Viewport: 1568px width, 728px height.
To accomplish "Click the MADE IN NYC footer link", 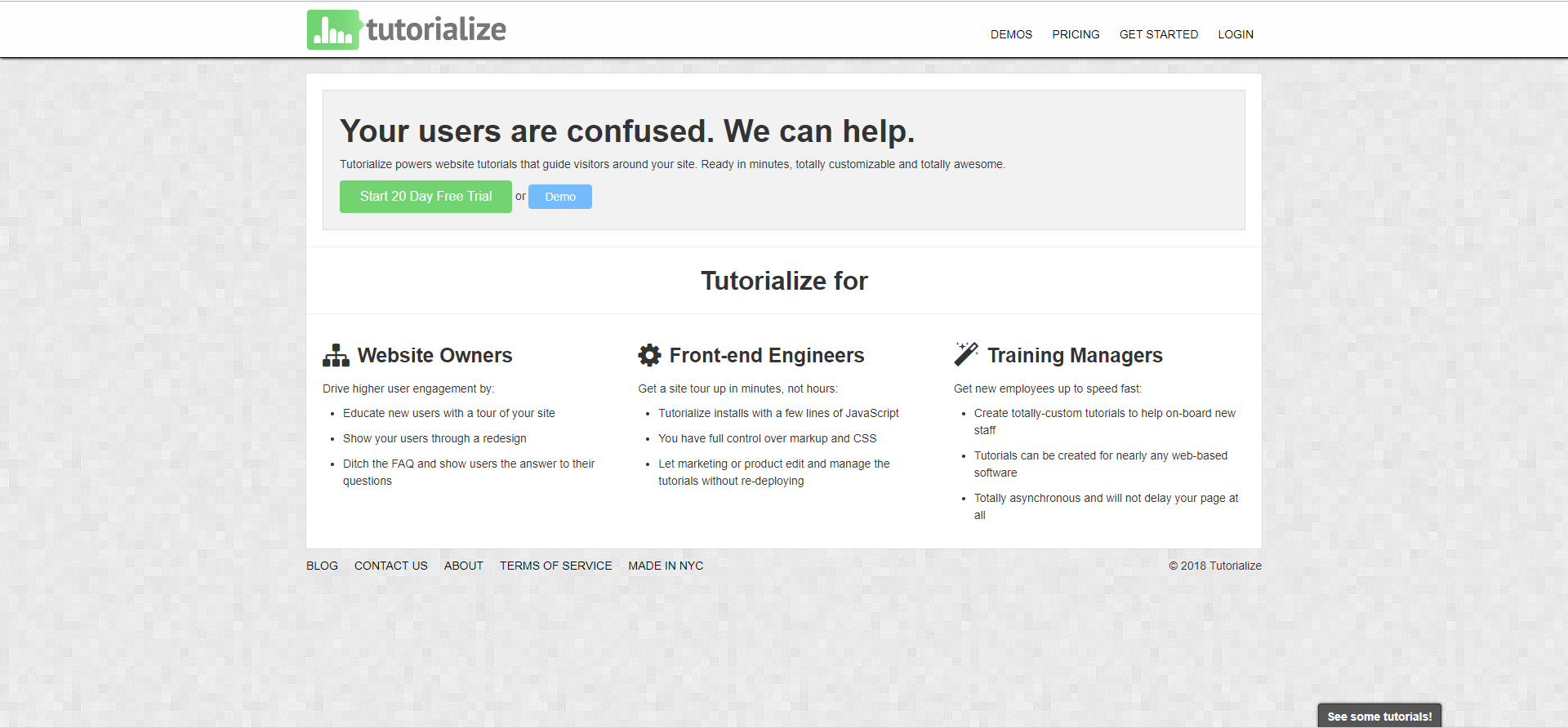I will 666,566.
